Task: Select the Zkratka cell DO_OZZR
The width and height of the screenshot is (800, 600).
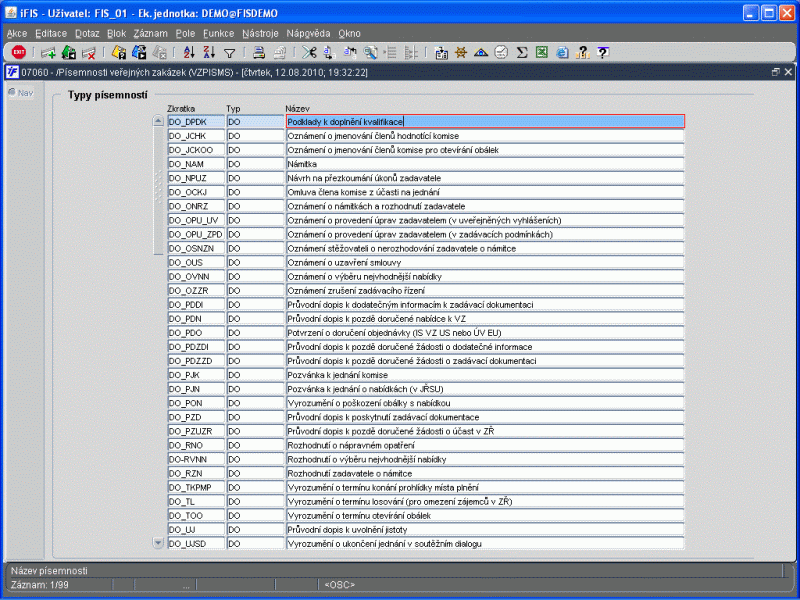Action: pos(196,290)
